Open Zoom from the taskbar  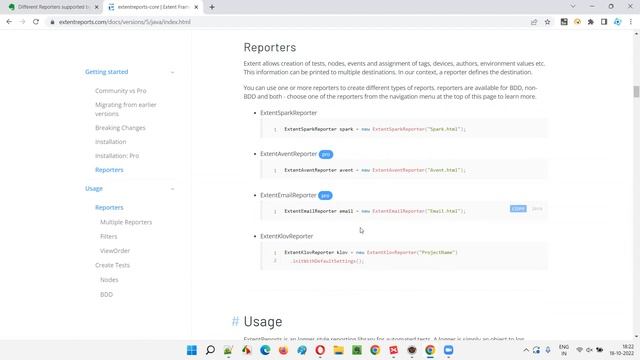[x=449, y=350]
